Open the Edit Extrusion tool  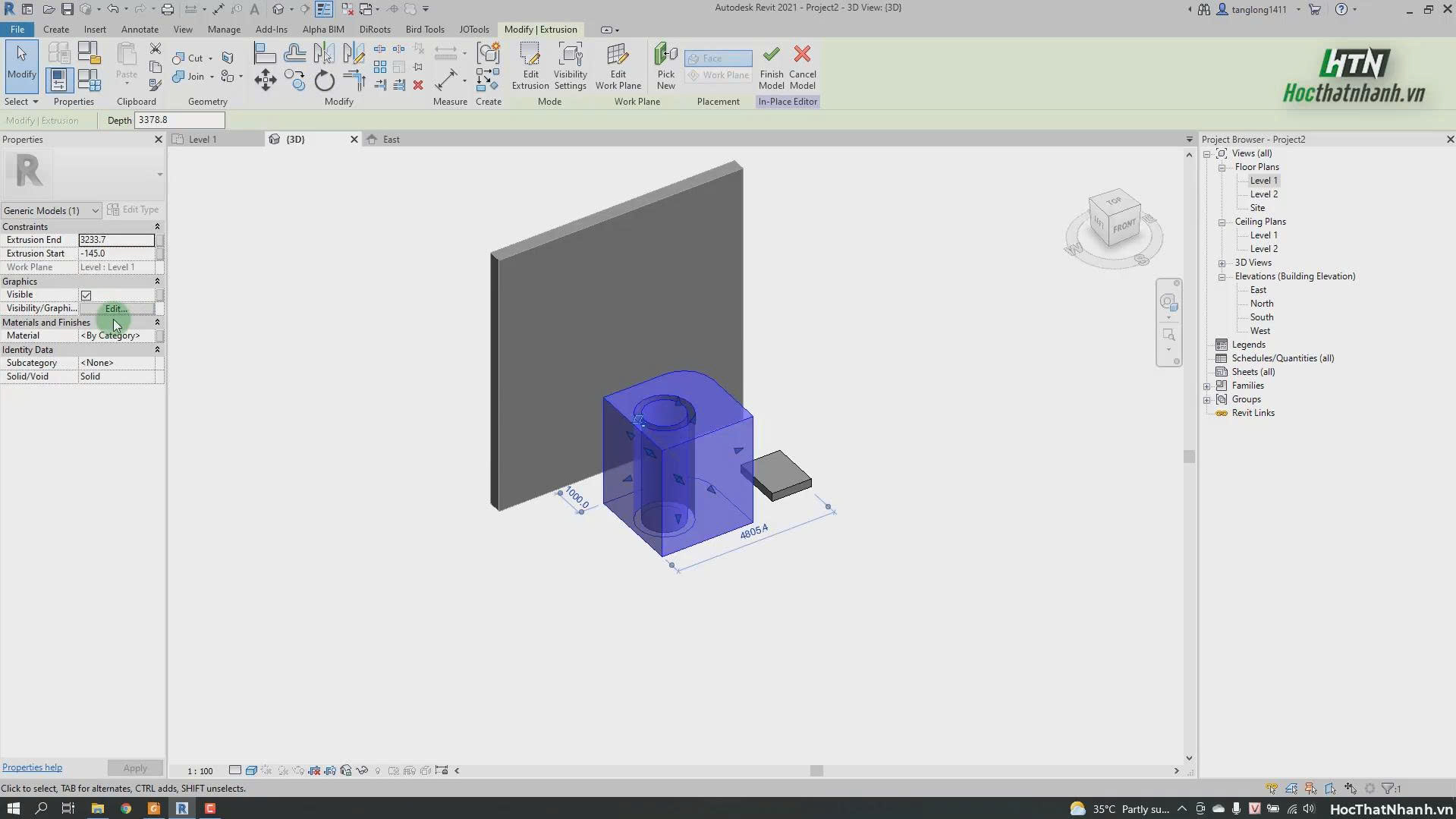pos(530,66)
